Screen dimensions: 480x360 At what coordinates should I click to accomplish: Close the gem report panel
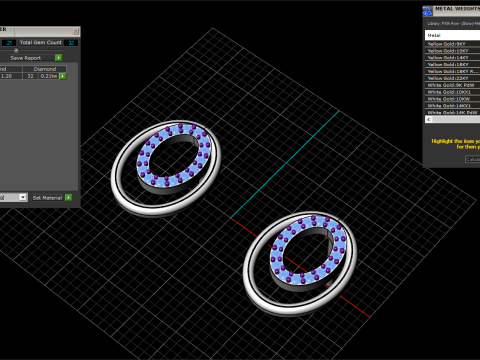coord(76,31)
